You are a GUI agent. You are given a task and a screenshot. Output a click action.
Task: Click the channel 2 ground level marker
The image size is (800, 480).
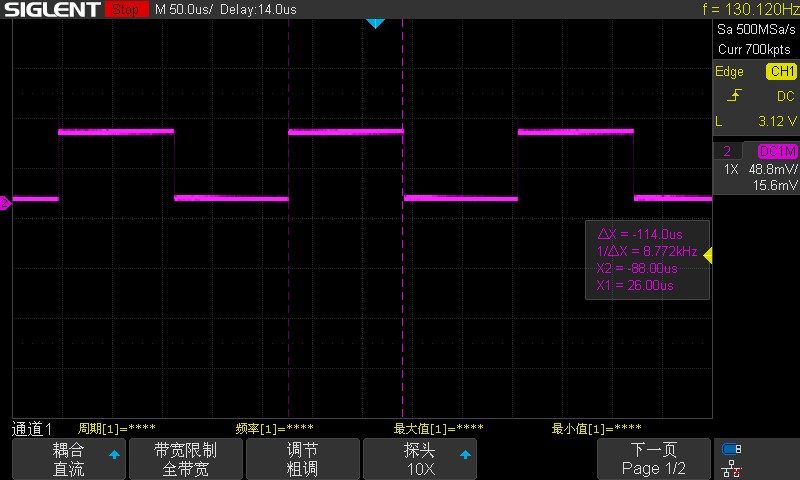5,203
